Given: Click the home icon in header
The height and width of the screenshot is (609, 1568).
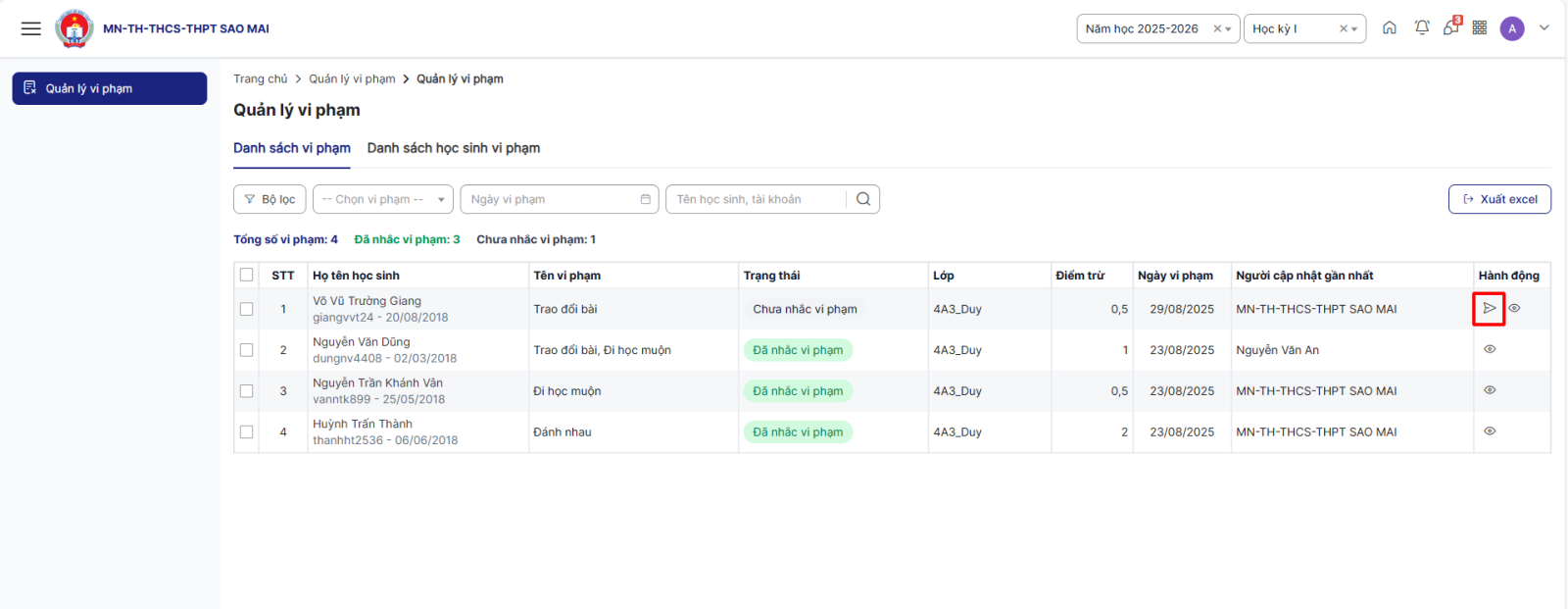Looking at the screenshot, I should click(x=1390, y=28).
